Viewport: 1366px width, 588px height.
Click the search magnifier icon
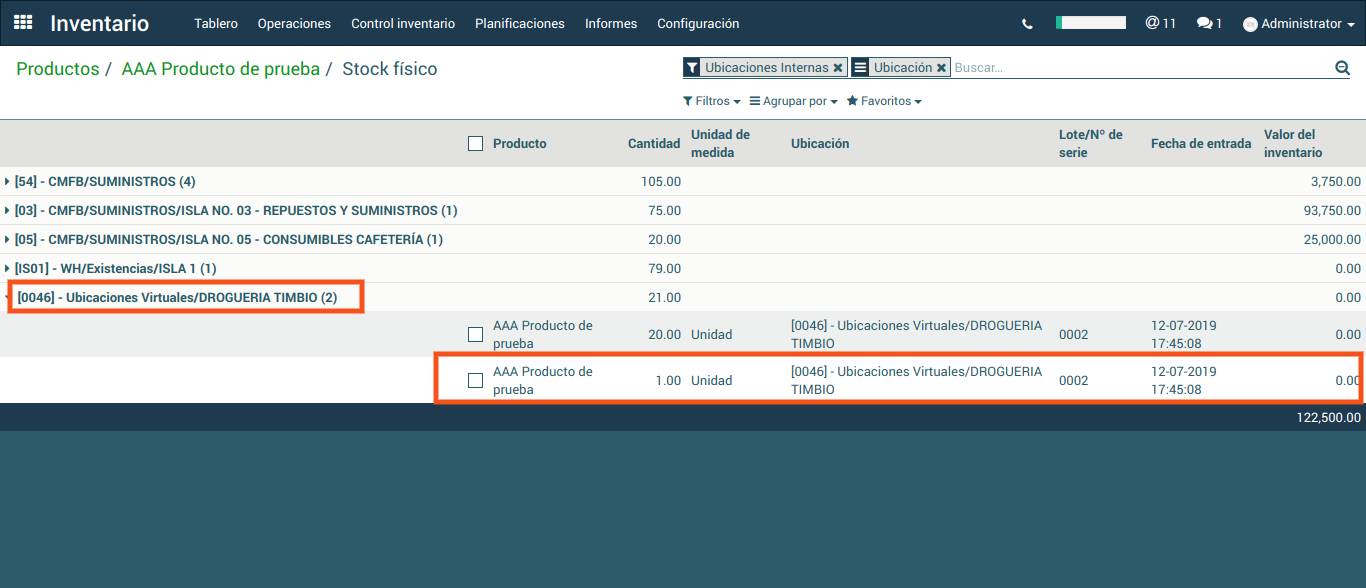coord(1342,68)
